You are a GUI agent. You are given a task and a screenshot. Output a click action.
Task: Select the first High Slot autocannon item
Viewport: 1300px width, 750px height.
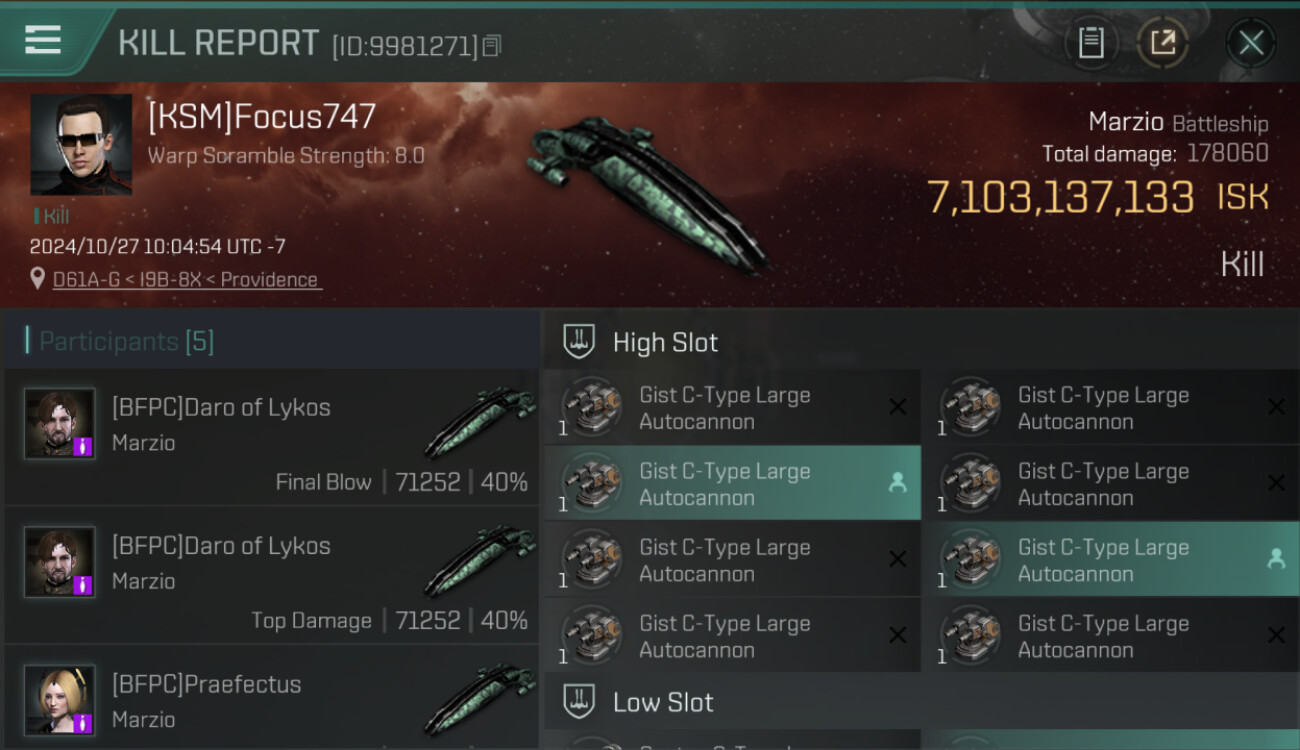pos(730,408)
